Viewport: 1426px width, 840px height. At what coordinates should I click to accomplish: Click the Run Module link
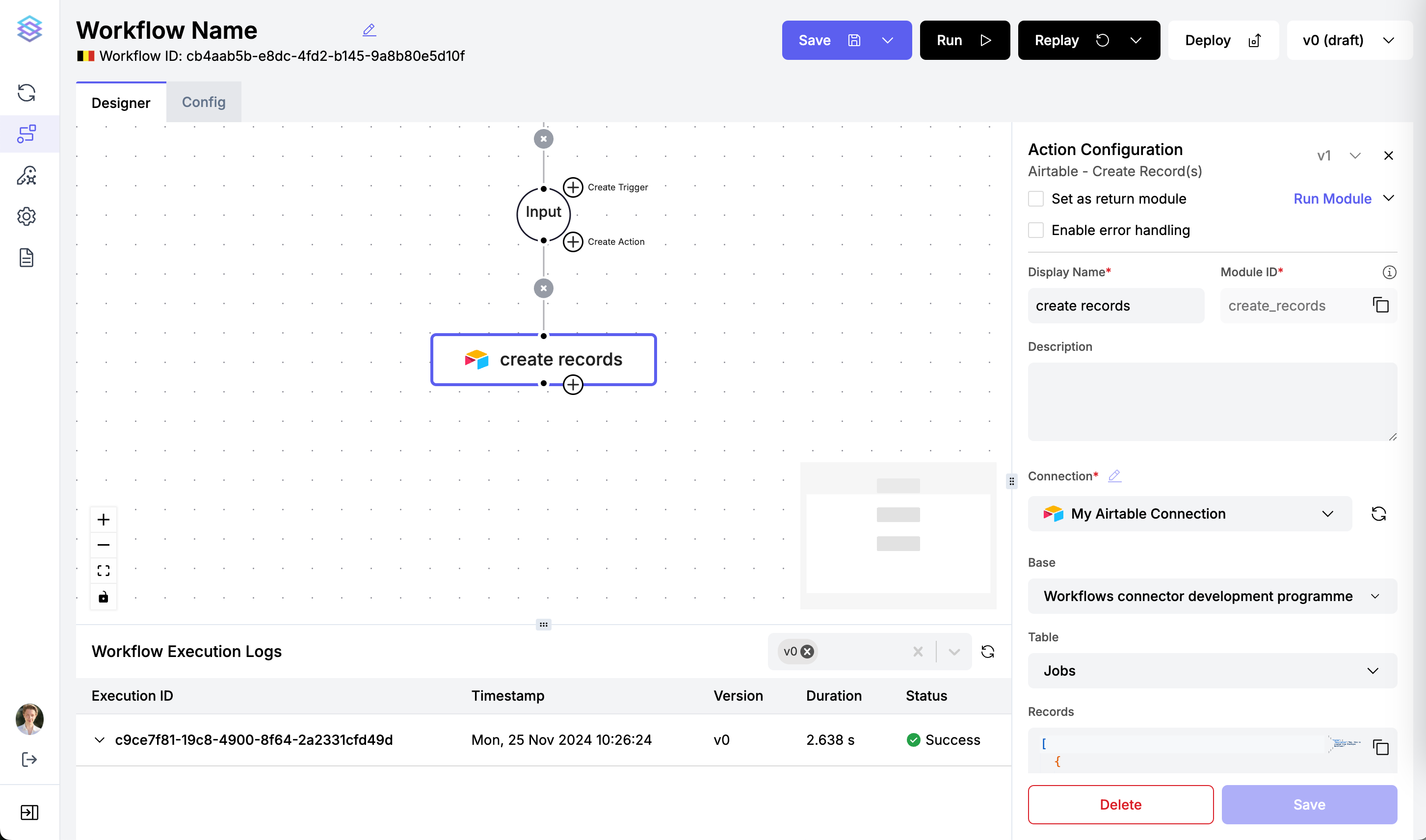tap(1331, 199)
